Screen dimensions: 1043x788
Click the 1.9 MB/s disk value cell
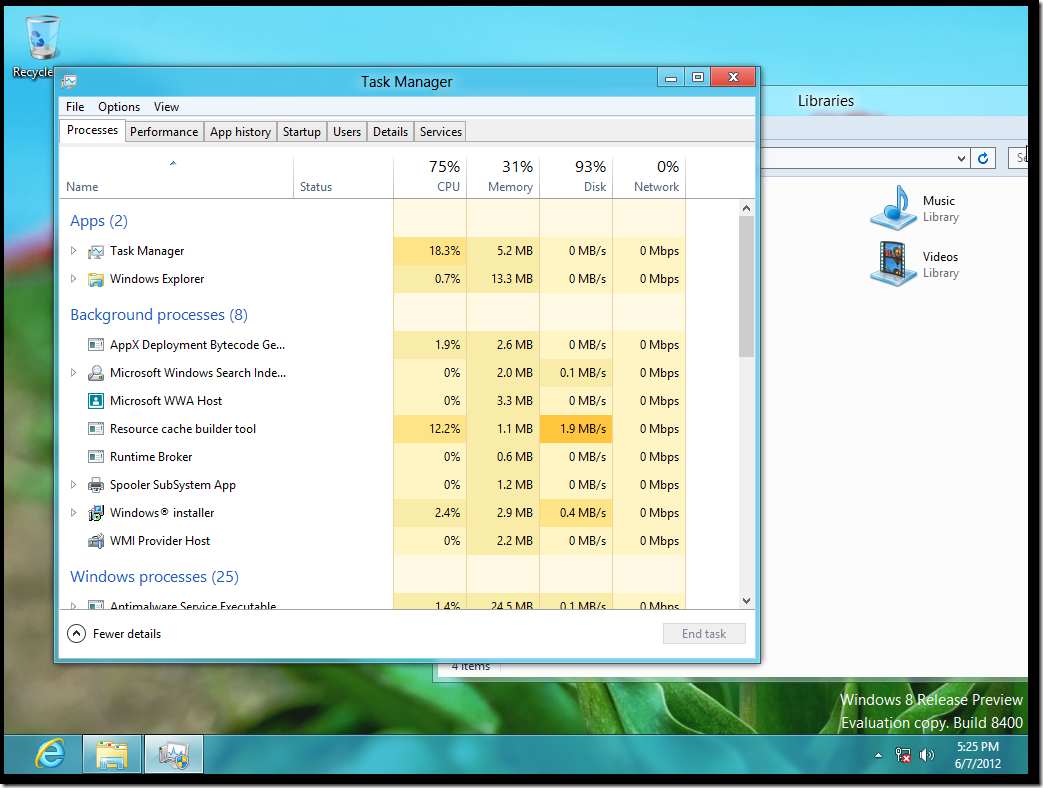(576, 429)
